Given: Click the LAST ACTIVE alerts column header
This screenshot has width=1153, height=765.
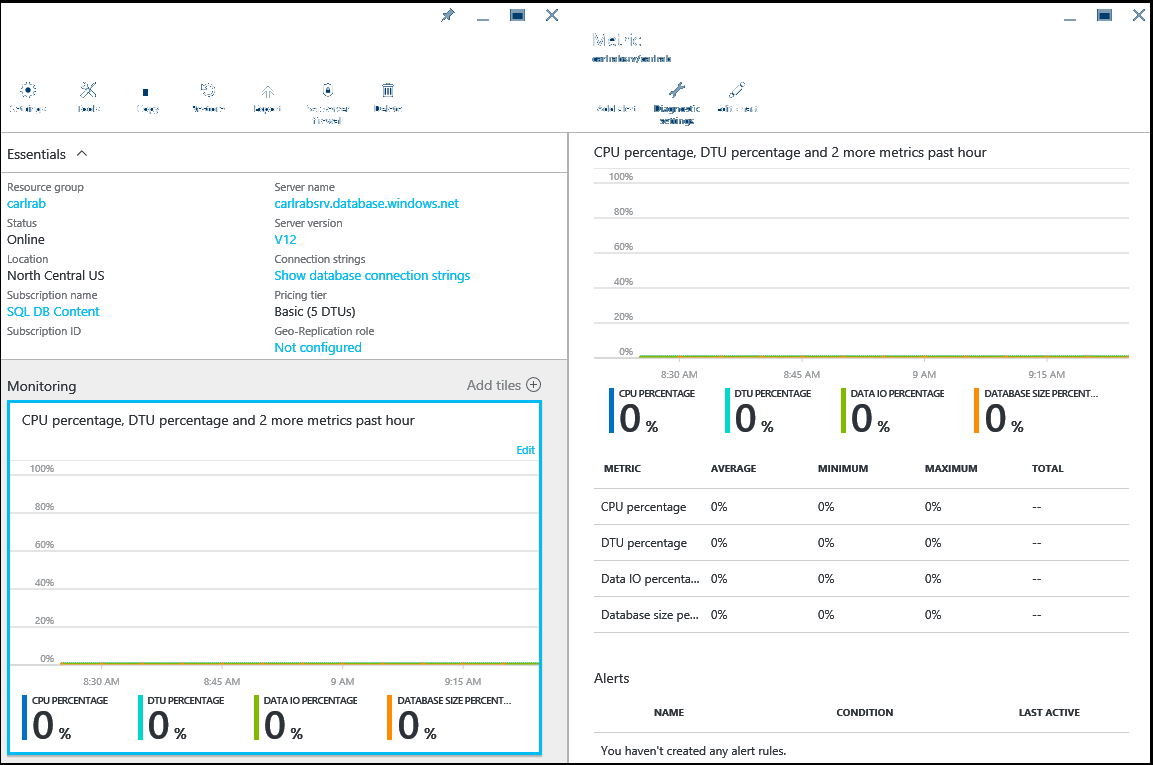Looking at the screenshot, I should (x=1049, y=713).
